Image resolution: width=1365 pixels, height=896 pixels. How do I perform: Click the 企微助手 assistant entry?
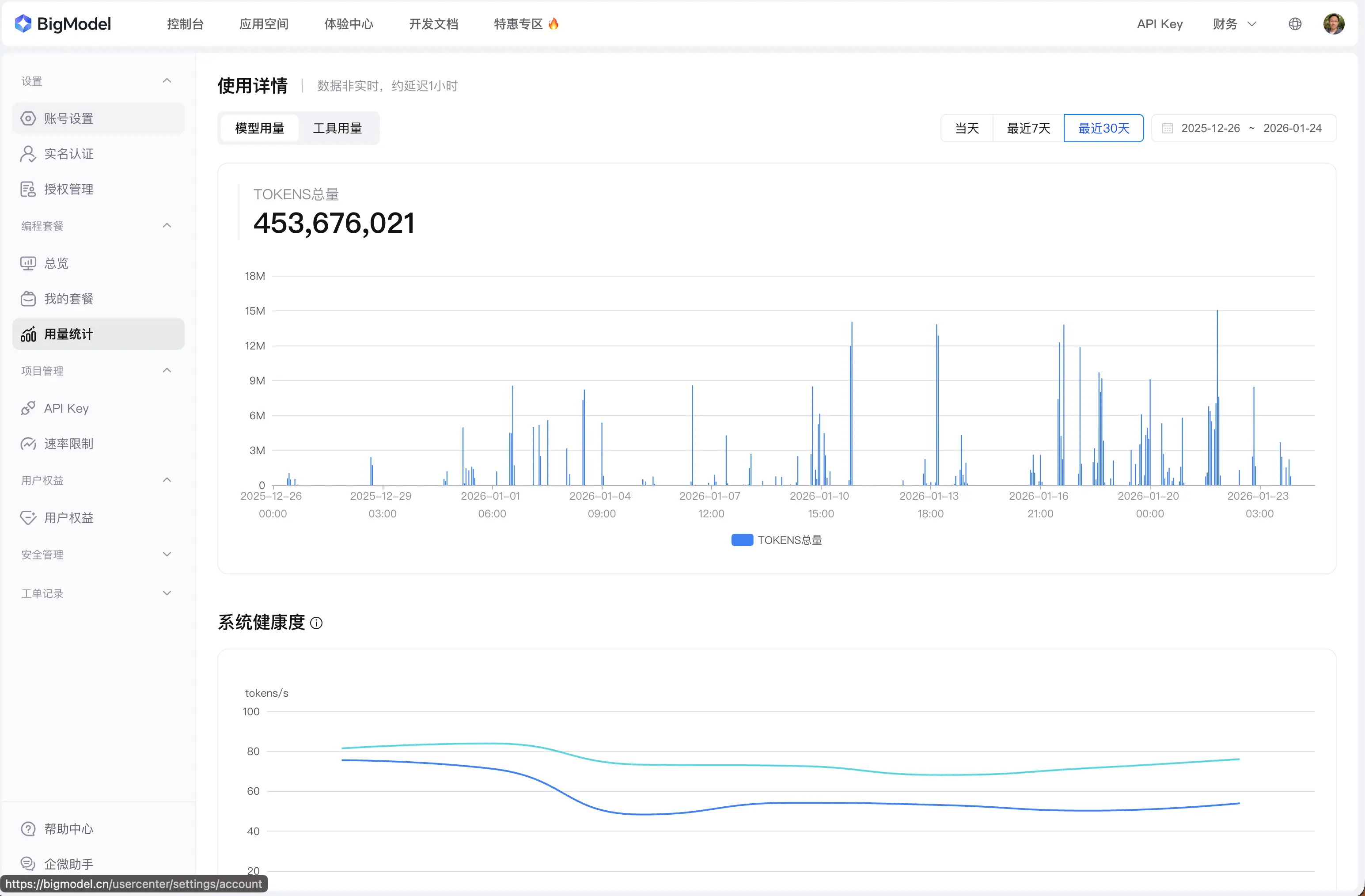pos(68,863)
